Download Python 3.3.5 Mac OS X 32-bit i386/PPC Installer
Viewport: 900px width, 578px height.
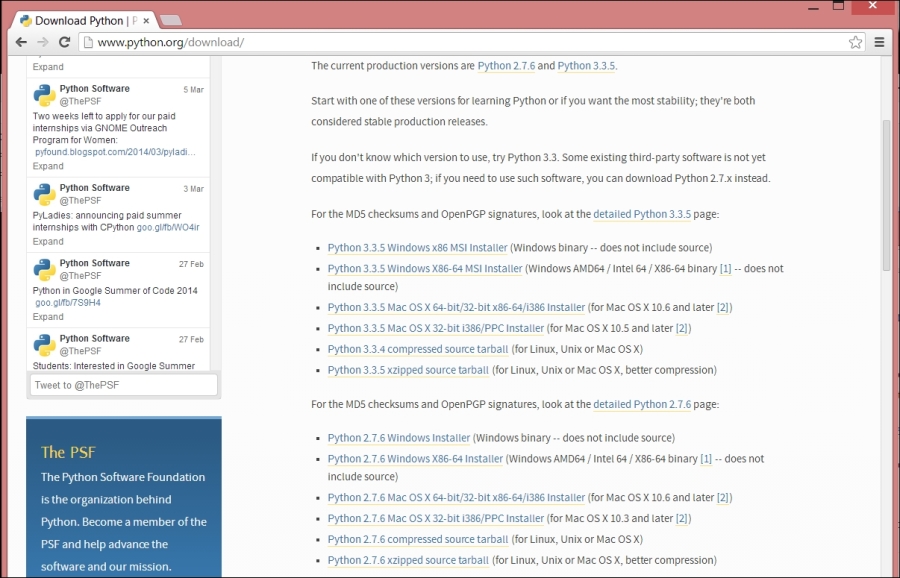(x=436, y=328)
